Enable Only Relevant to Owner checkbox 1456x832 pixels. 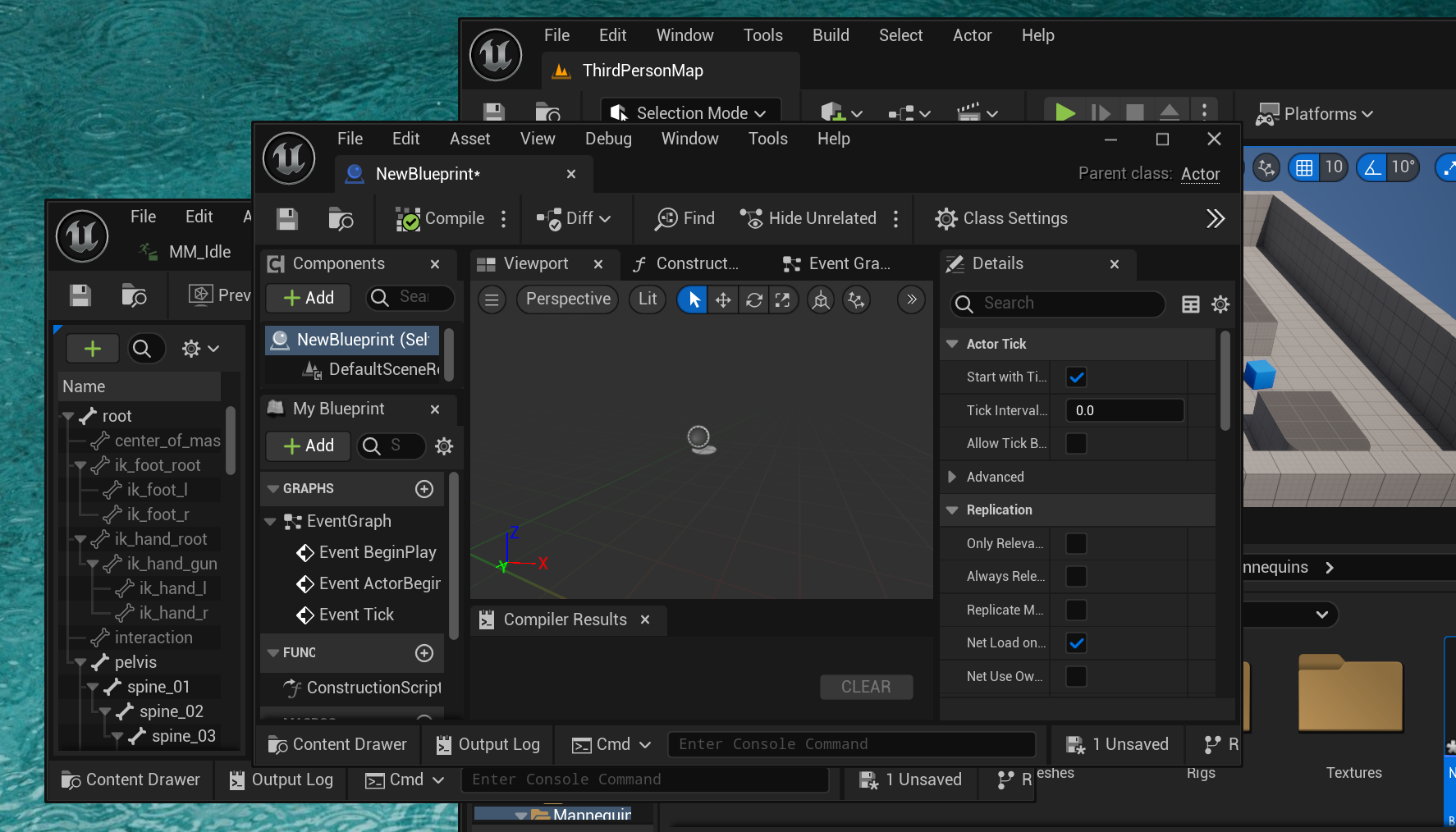[1076, 543]
